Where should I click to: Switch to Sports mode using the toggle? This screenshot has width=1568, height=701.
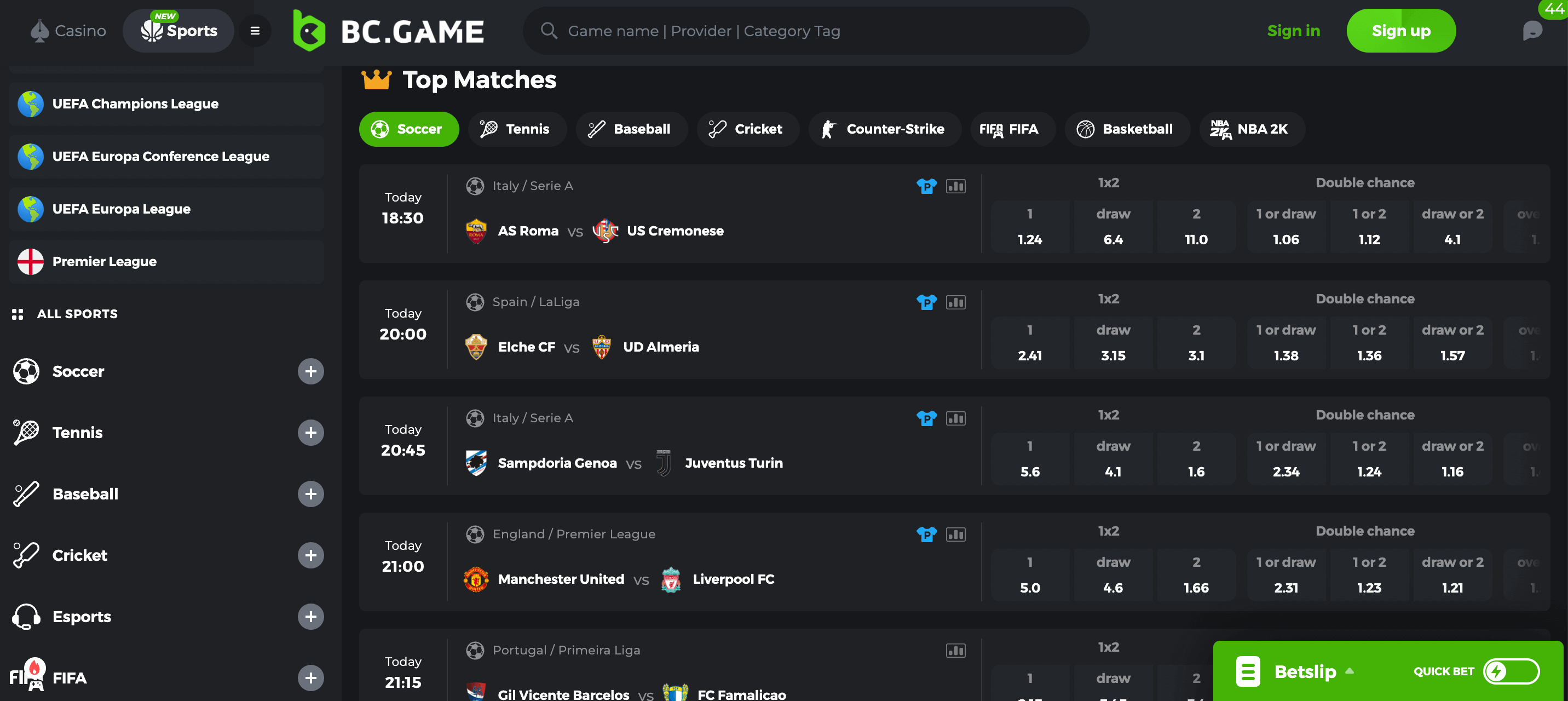coord(178,31)
